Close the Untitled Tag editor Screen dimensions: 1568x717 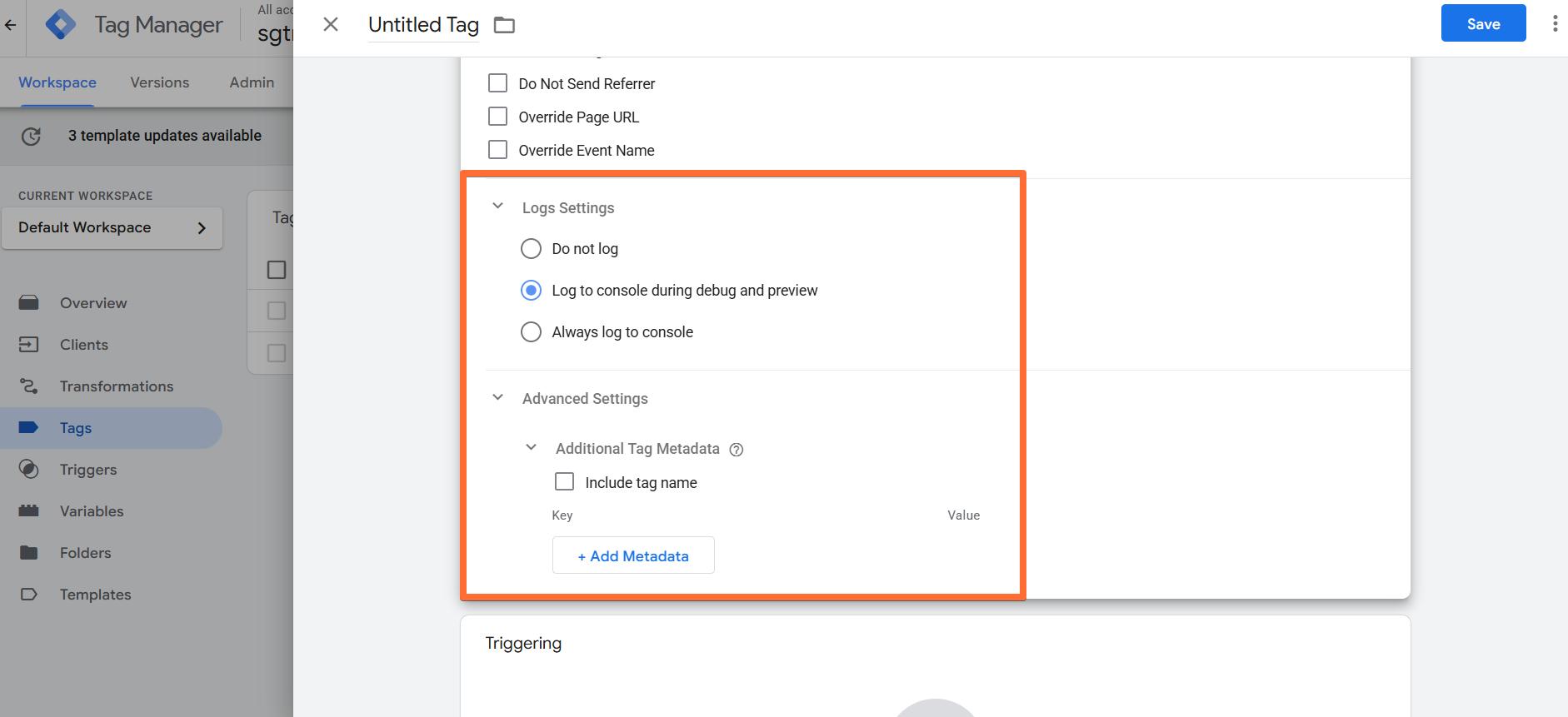[x=331, y=24]
